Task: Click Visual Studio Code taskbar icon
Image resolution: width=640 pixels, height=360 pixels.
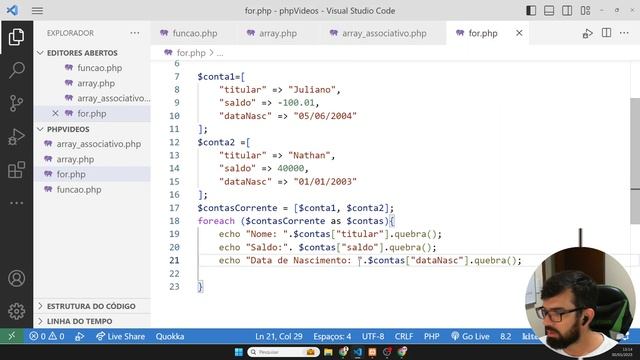Action: [x=358, y=352]
